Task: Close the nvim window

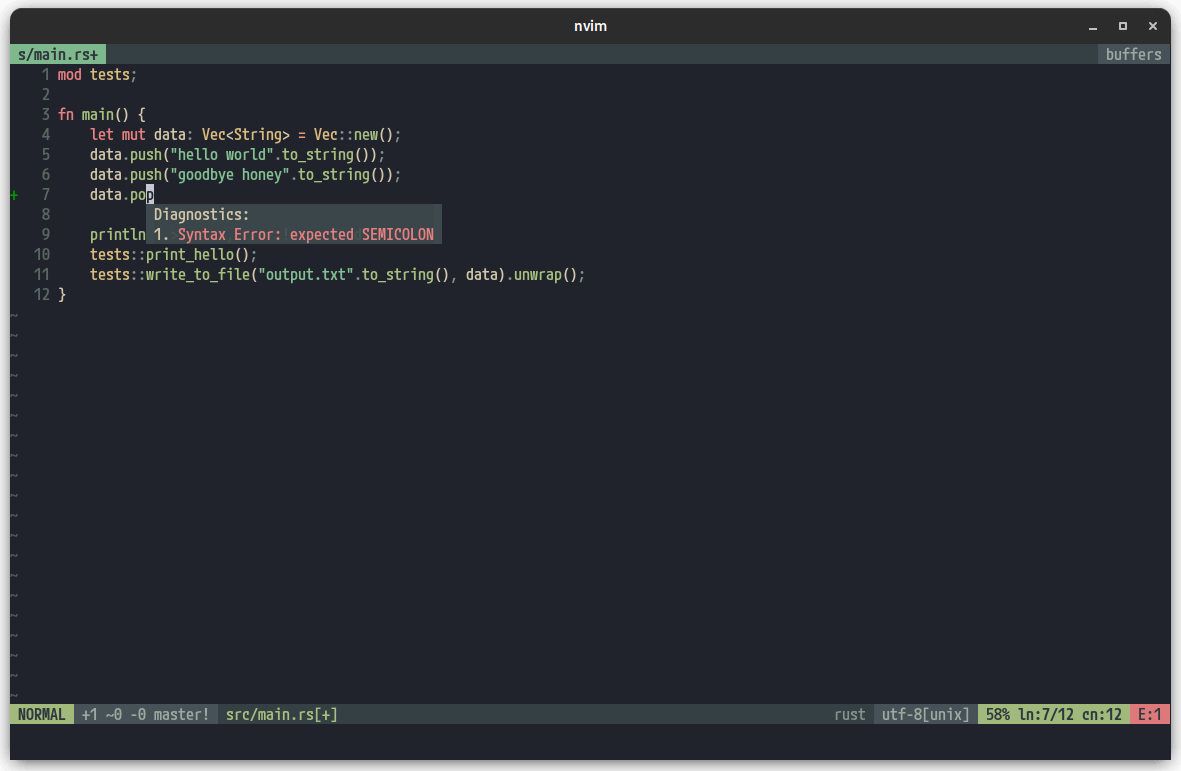Action: tap(1153, 26)
